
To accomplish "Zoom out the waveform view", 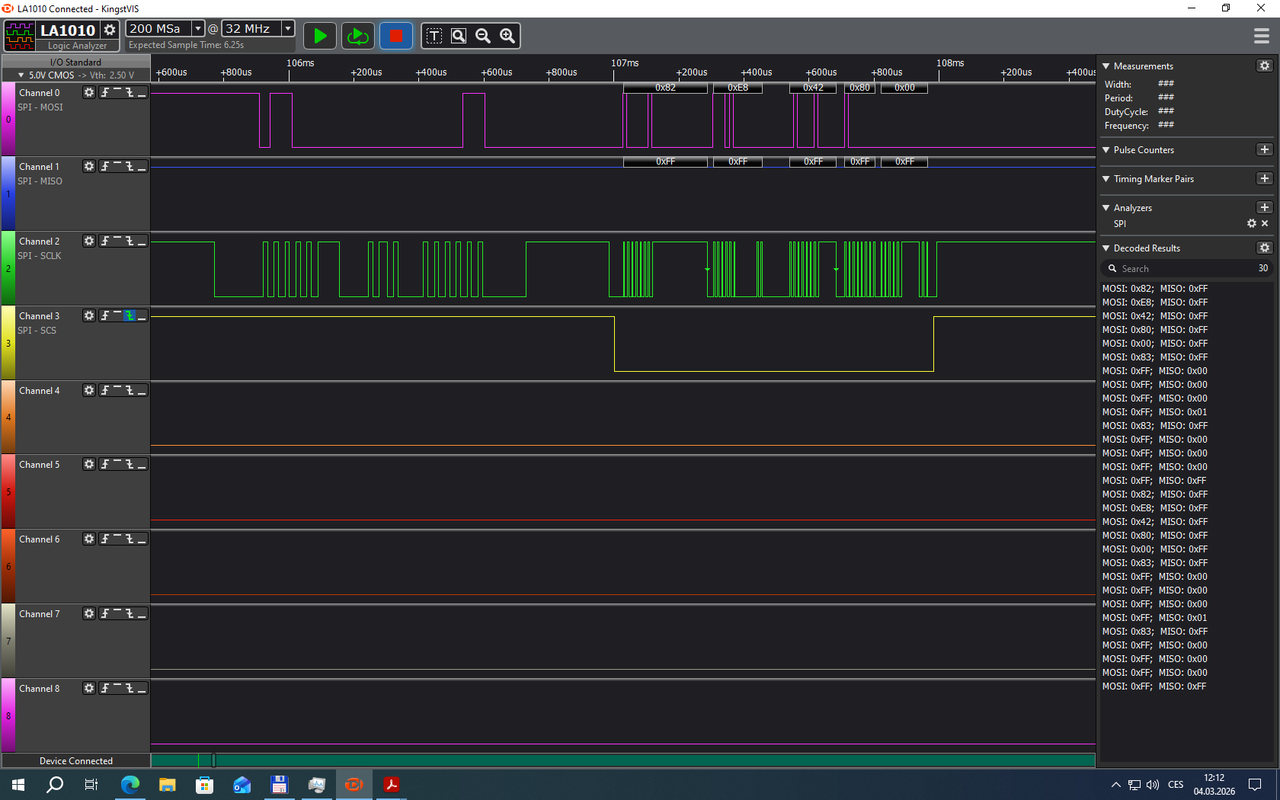I will 483,36.
